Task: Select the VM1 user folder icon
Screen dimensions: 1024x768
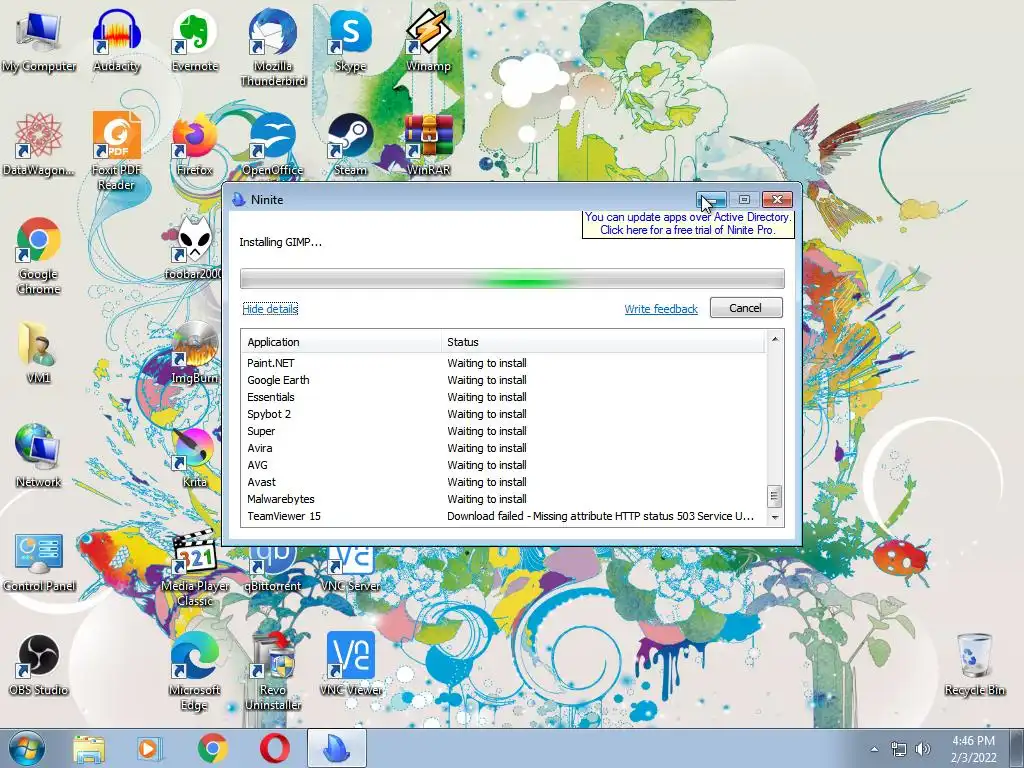Action: pyautogui.click(x=39, y=352)
